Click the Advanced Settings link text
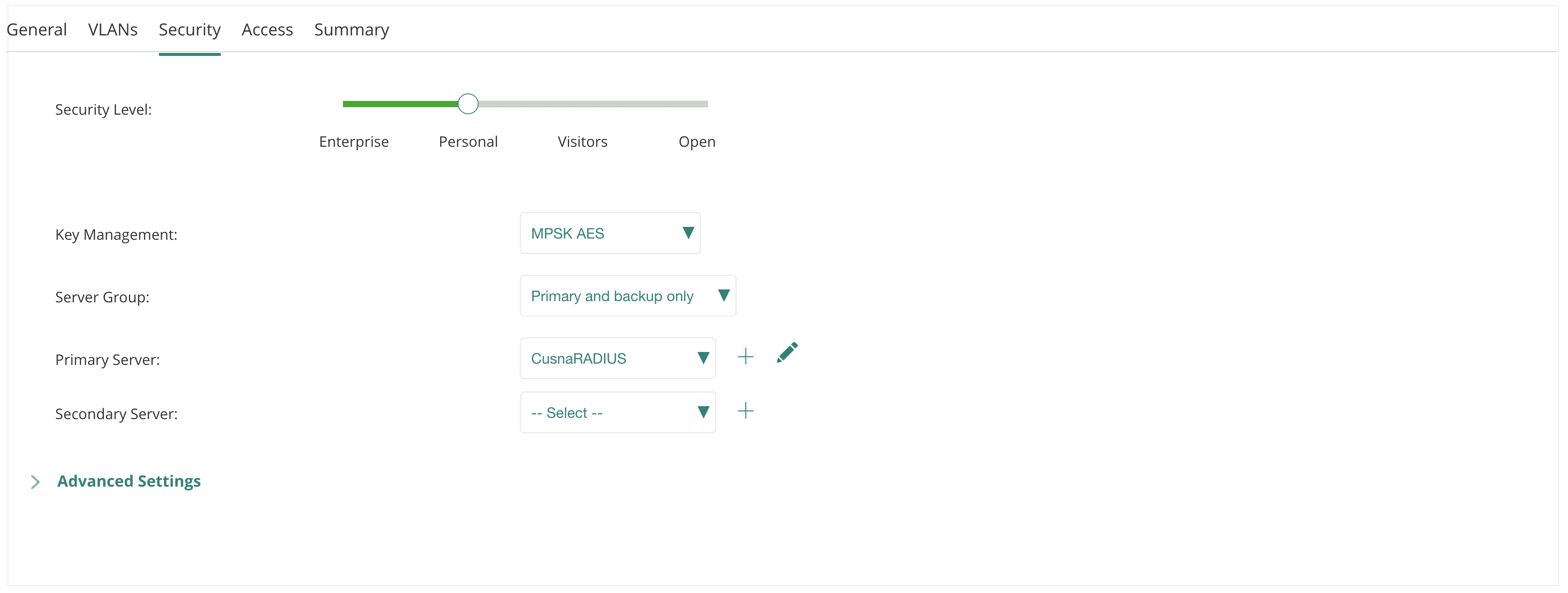This screenshot has width=1568, height=593. tap(129, 481)
